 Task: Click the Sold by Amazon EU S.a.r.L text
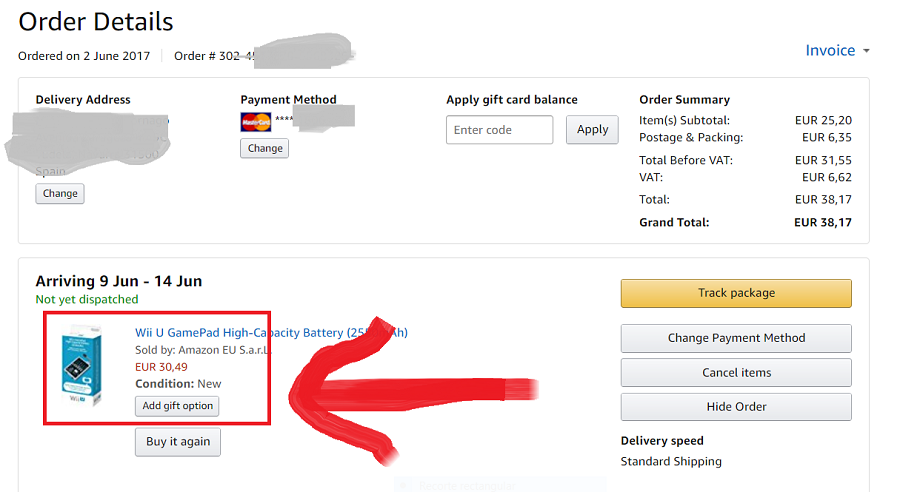202,350
